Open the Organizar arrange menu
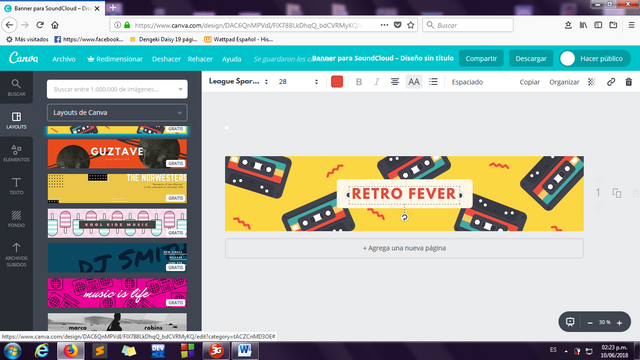 point(564,82)
